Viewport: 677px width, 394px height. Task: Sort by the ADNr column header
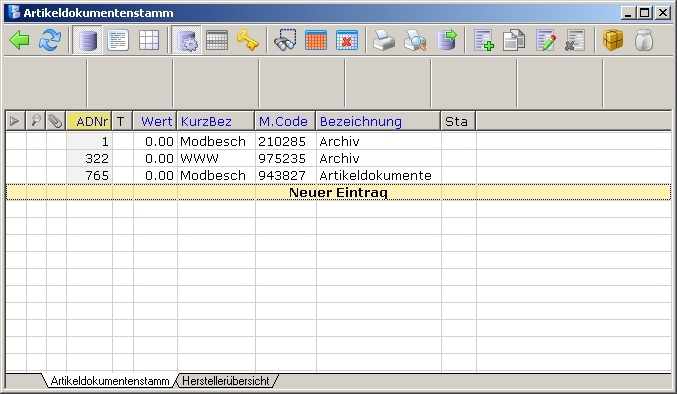click(x=89, y=121)
